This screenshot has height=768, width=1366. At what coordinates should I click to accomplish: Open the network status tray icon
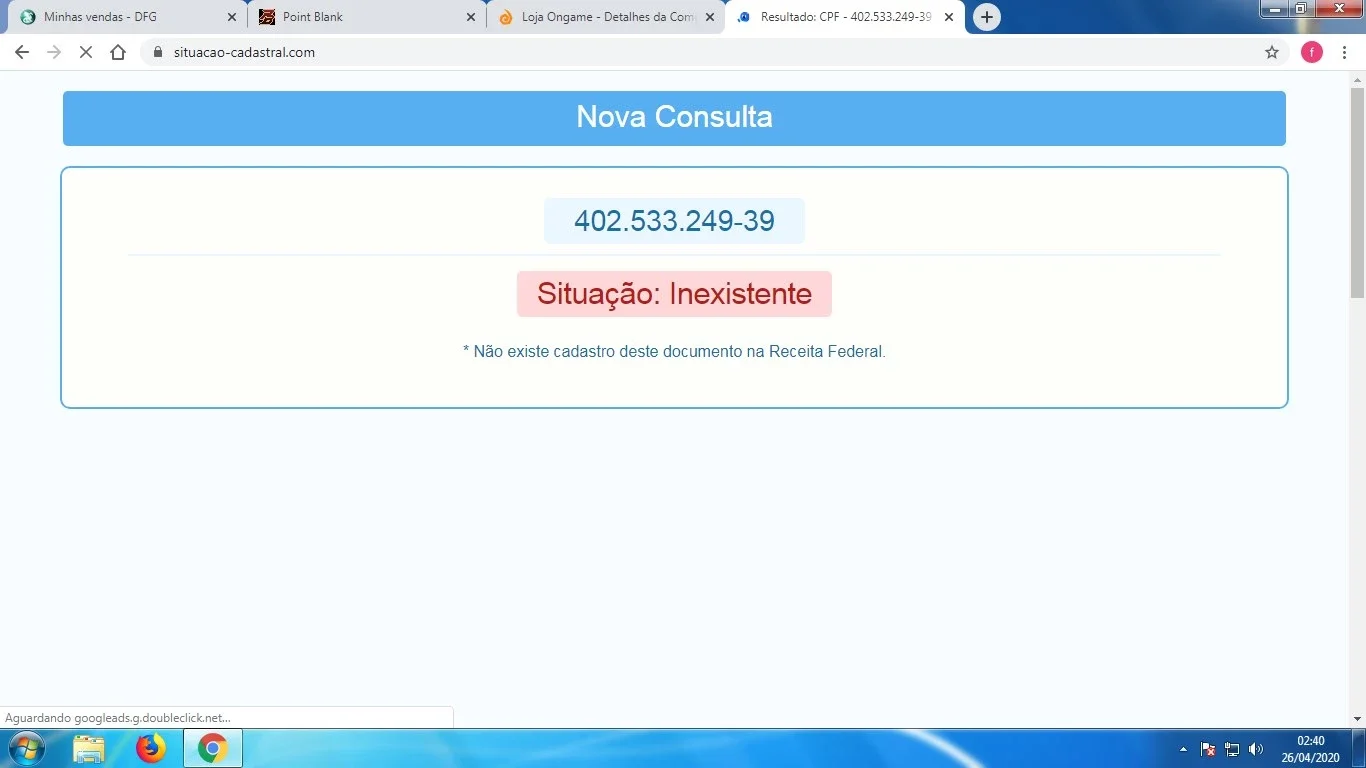pyautogui.click(x=1232, y=749)
